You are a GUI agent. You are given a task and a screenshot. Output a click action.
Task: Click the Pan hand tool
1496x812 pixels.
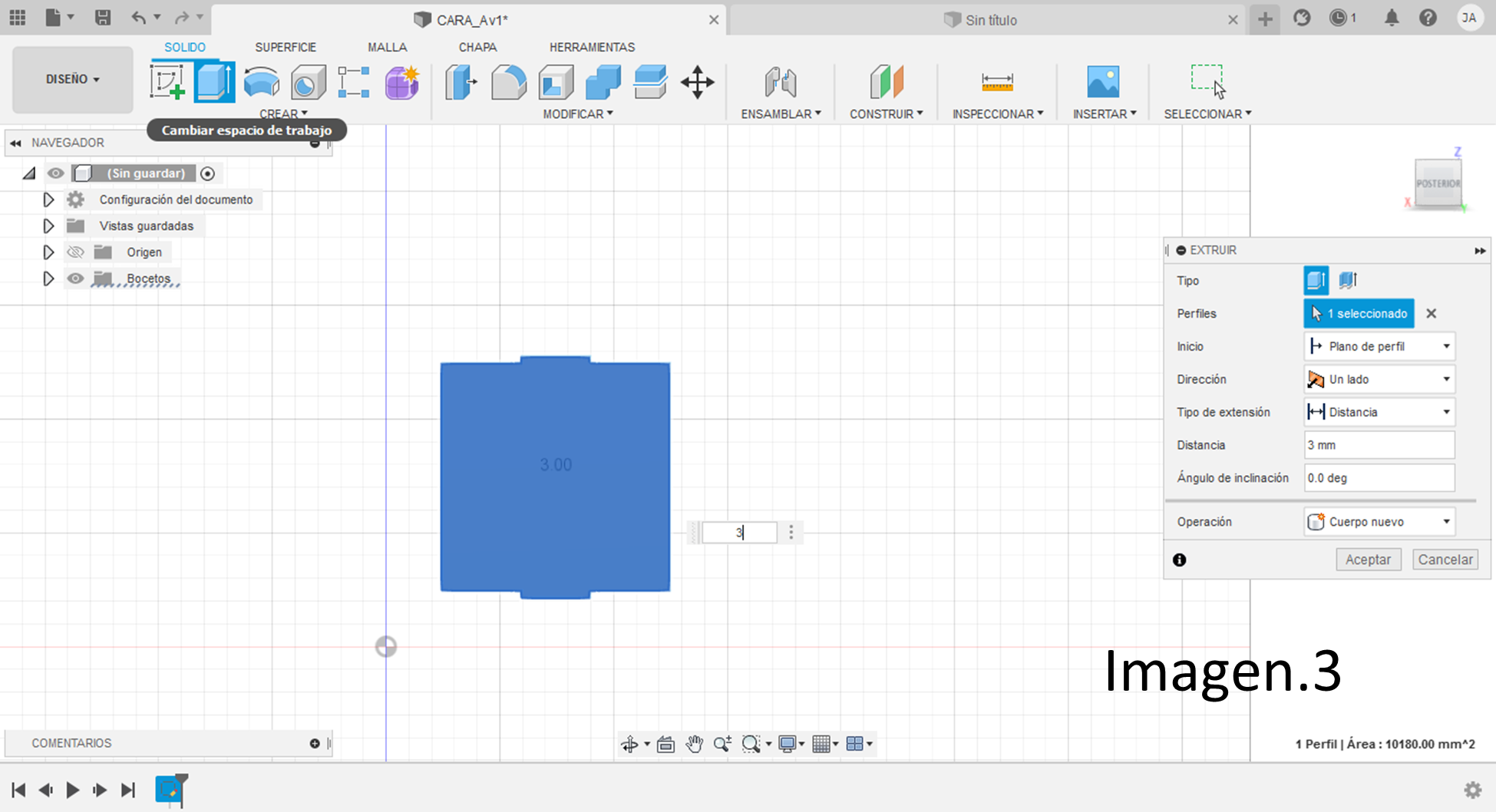[x=694, y=744]
